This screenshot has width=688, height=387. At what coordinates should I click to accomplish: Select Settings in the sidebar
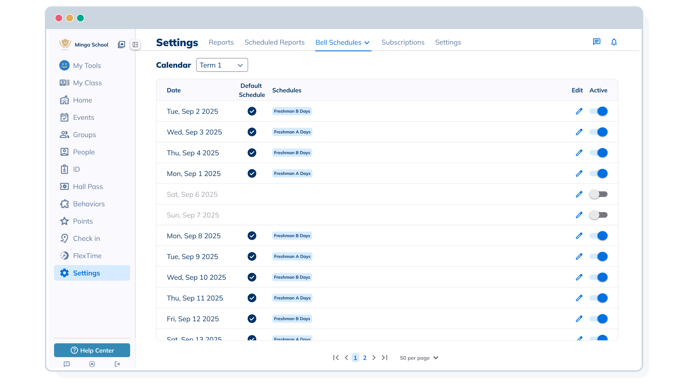tap(92, 273)
